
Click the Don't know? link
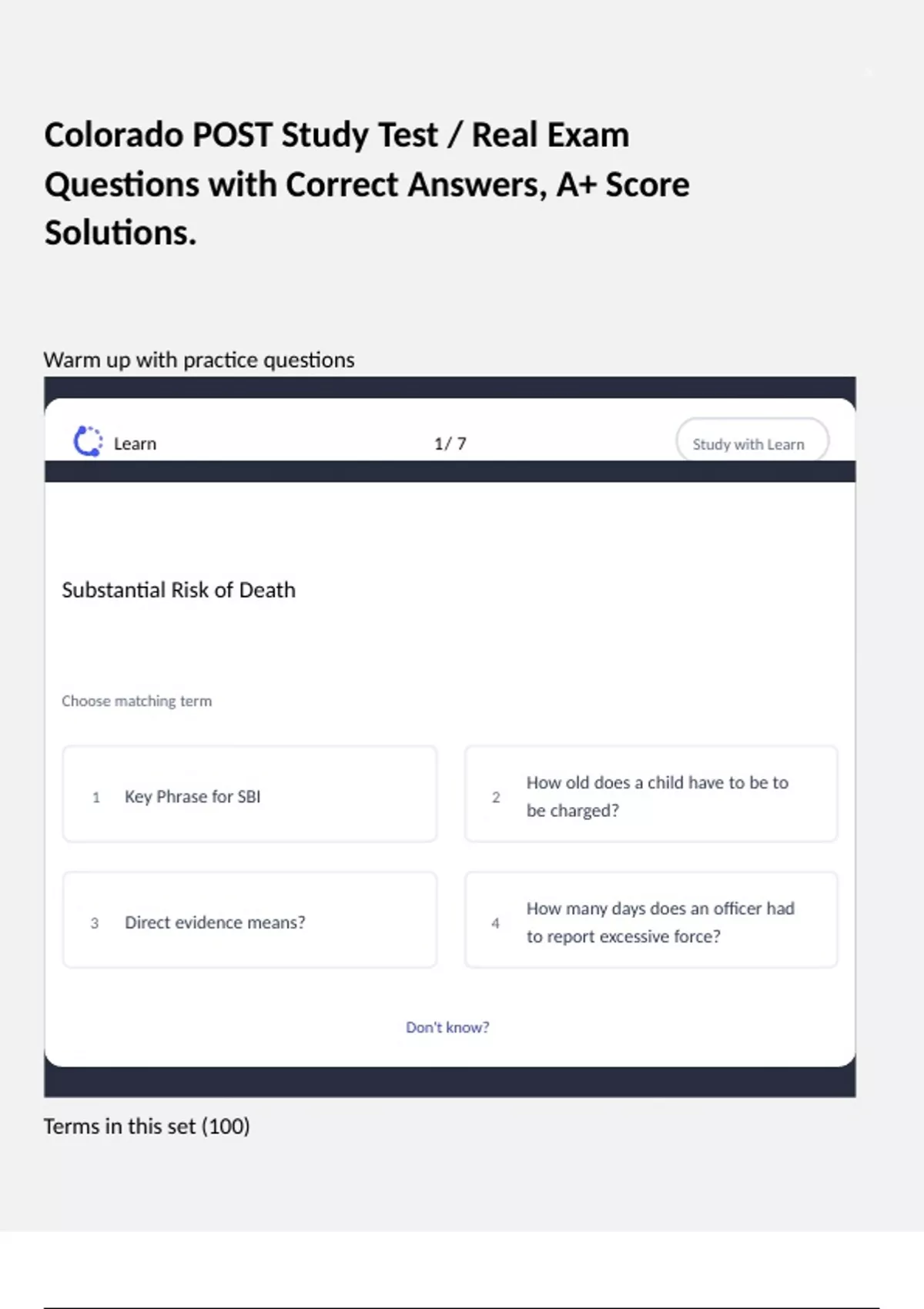coord(447,1027)
